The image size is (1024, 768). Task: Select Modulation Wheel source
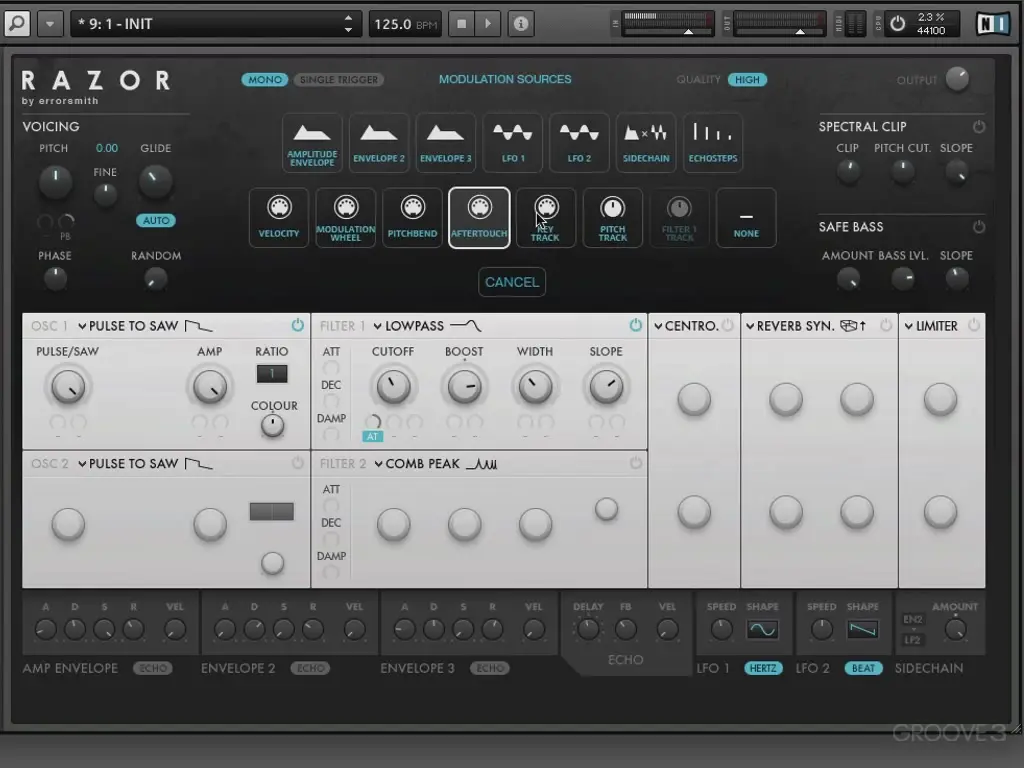[345, 217]
